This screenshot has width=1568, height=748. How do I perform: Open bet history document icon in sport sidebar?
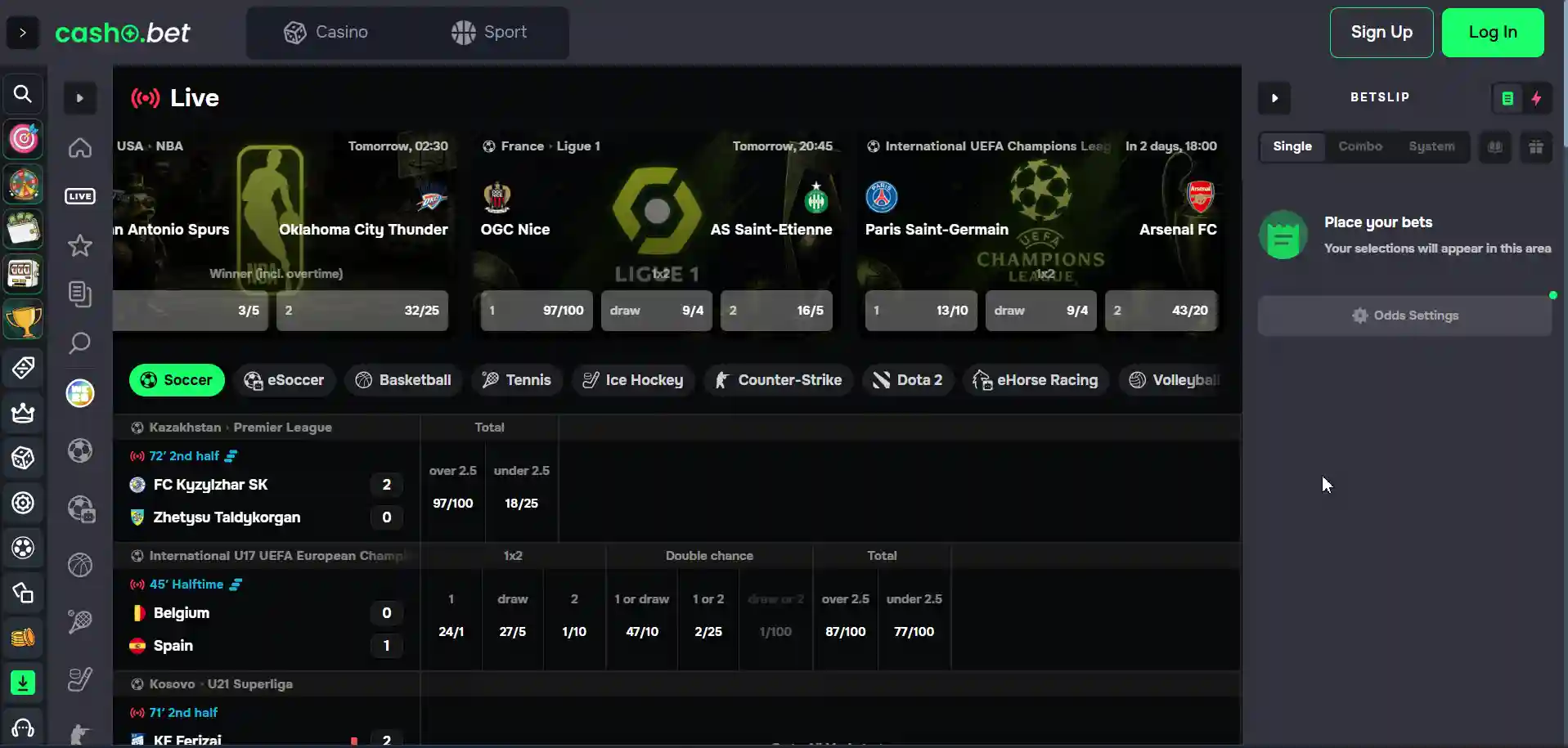pyautogui.click(x=80, y=294)
